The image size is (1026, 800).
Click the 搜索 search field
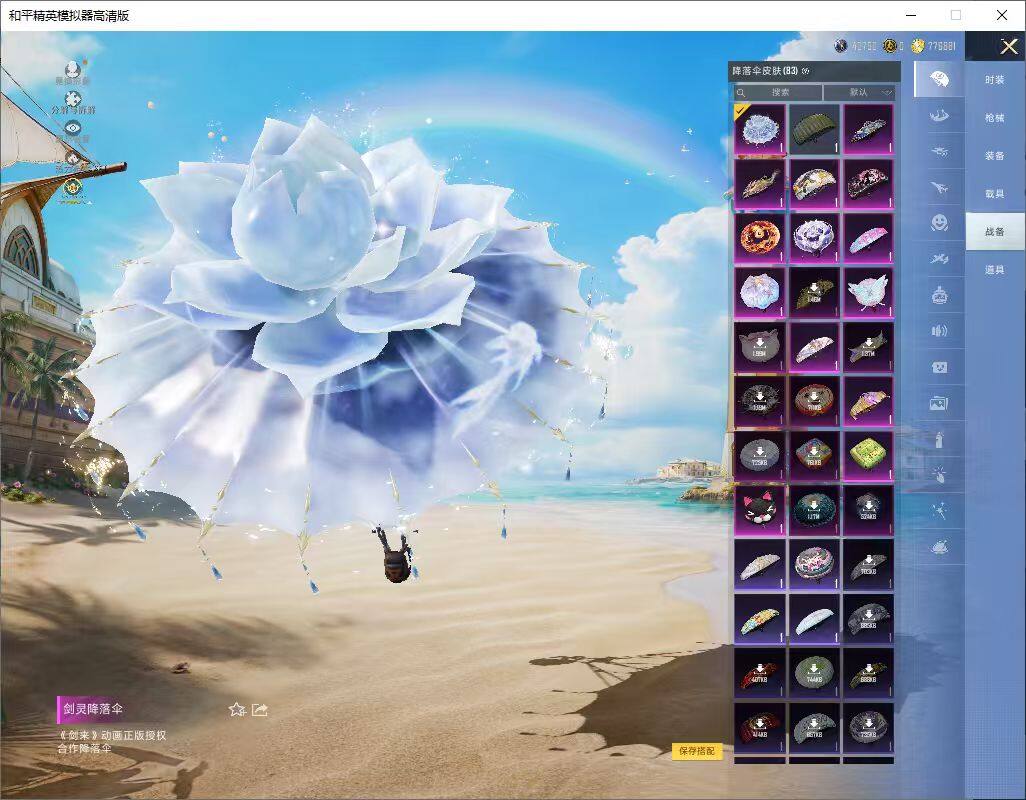pos(777,93)
